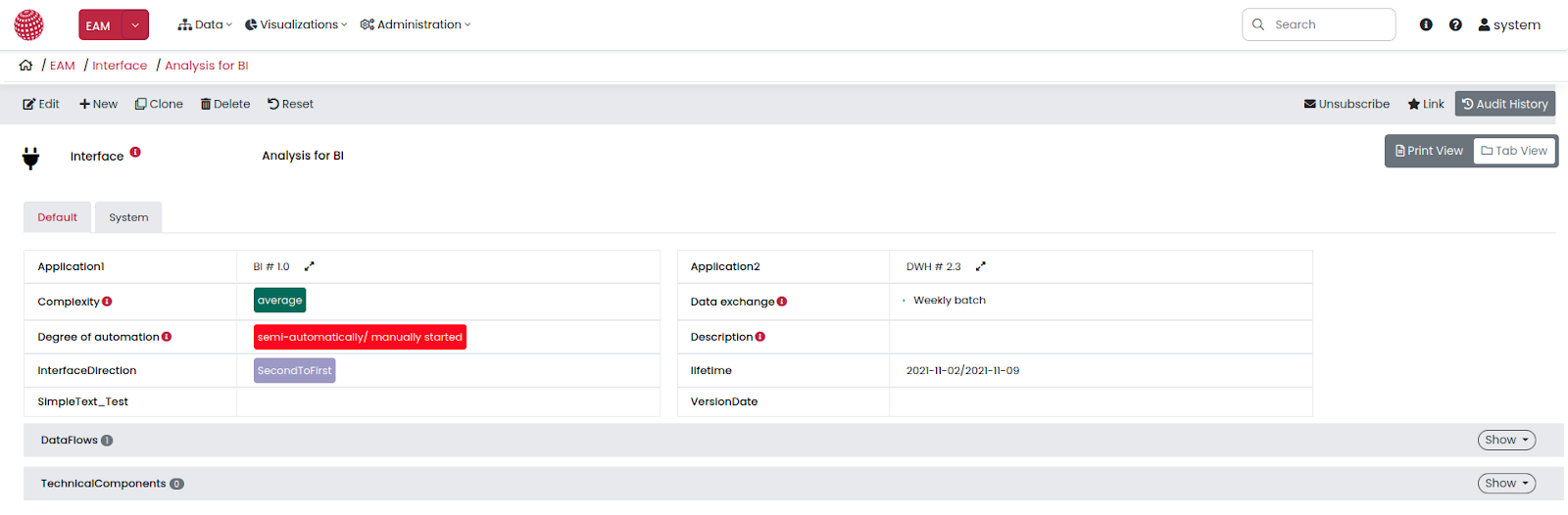The width and height of the screenshot is (1568, 515).
Task: Switch to Tab View
Action: (1514, 151)
